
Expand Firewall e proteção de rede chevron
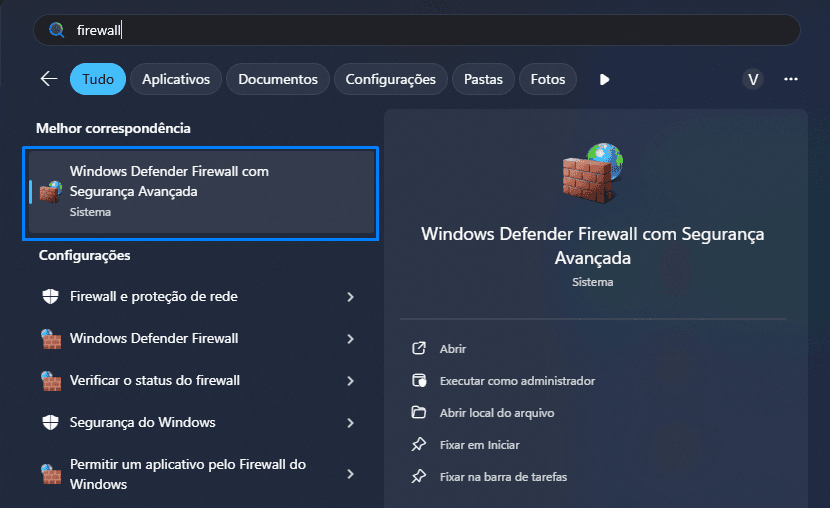(350, 297)
